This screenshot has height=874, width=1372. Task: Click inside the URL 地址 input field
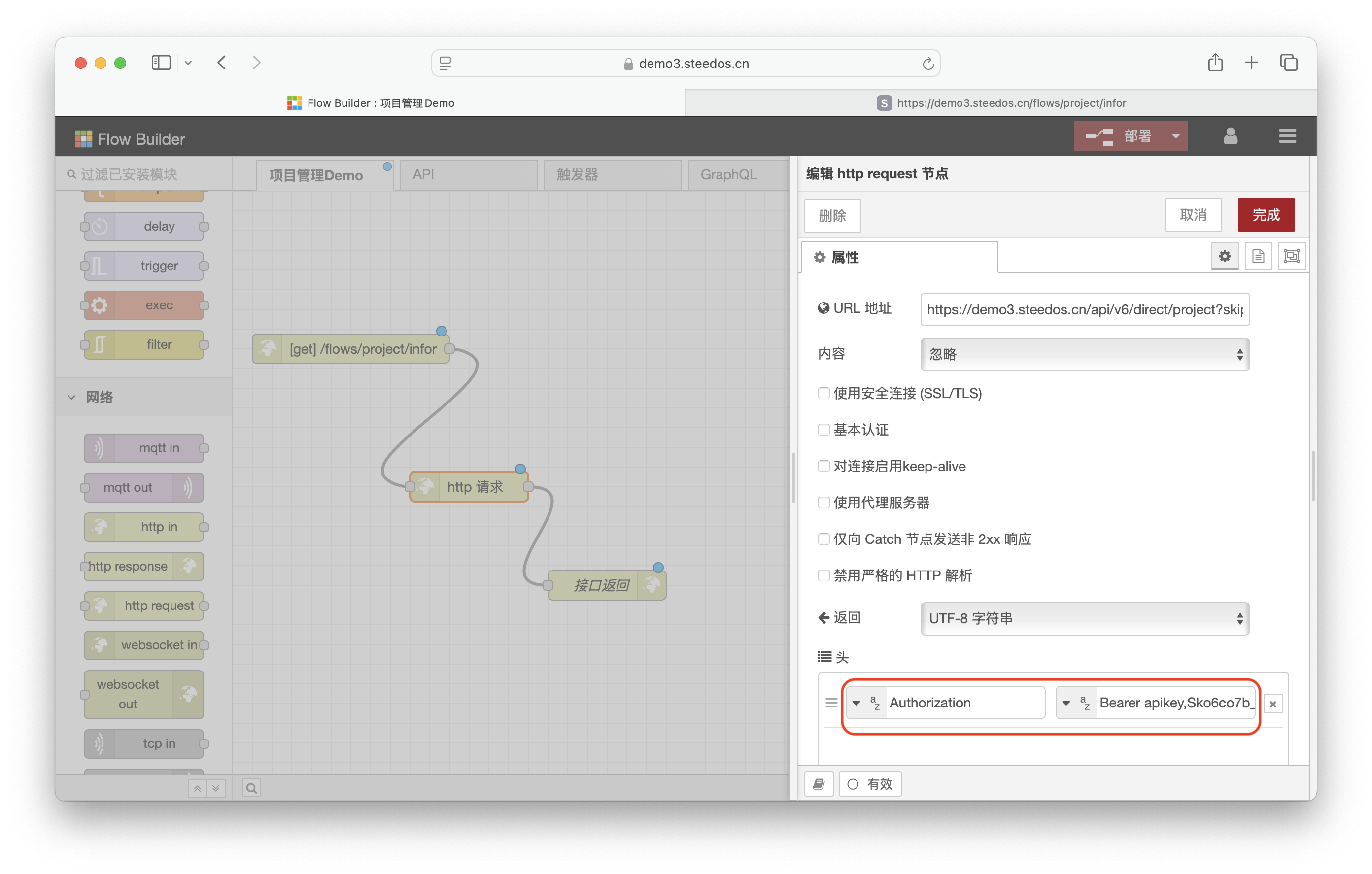(1084, 309)
